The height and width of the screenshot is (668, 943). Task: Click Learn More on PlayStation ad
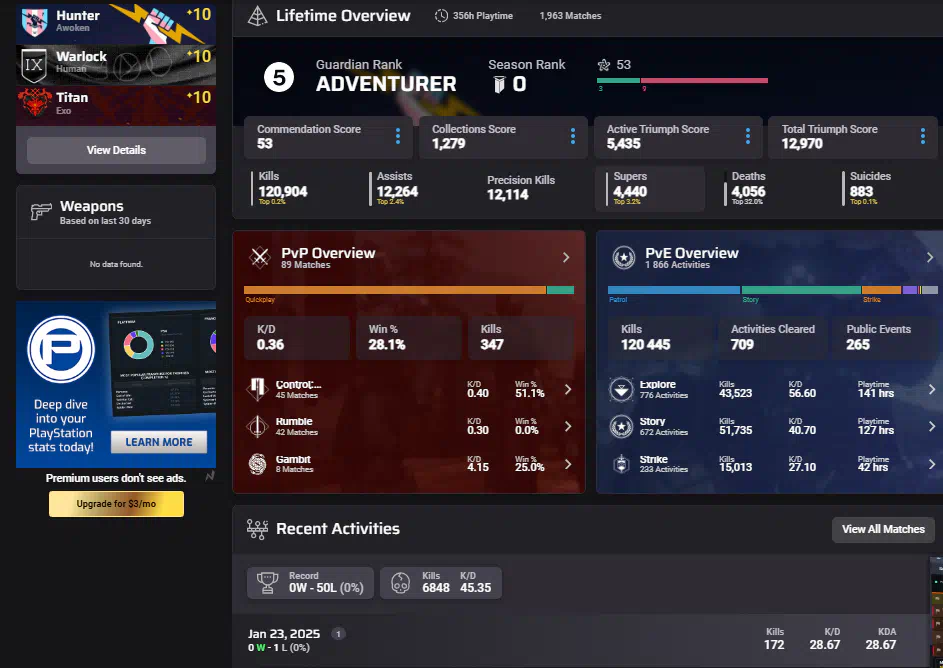pyautogui.click(x=158, y=442)
